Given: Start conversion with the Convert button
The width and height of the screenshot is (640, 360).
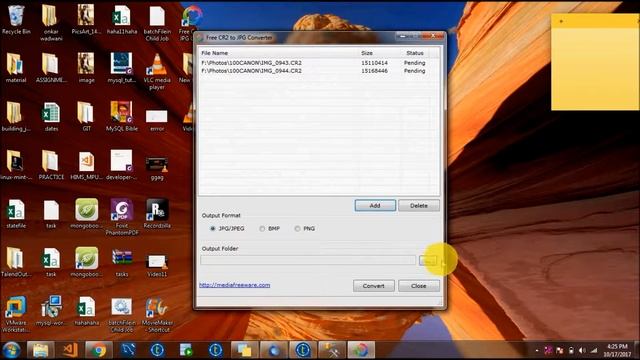Looking at the screenshot, I should point(373,286).
